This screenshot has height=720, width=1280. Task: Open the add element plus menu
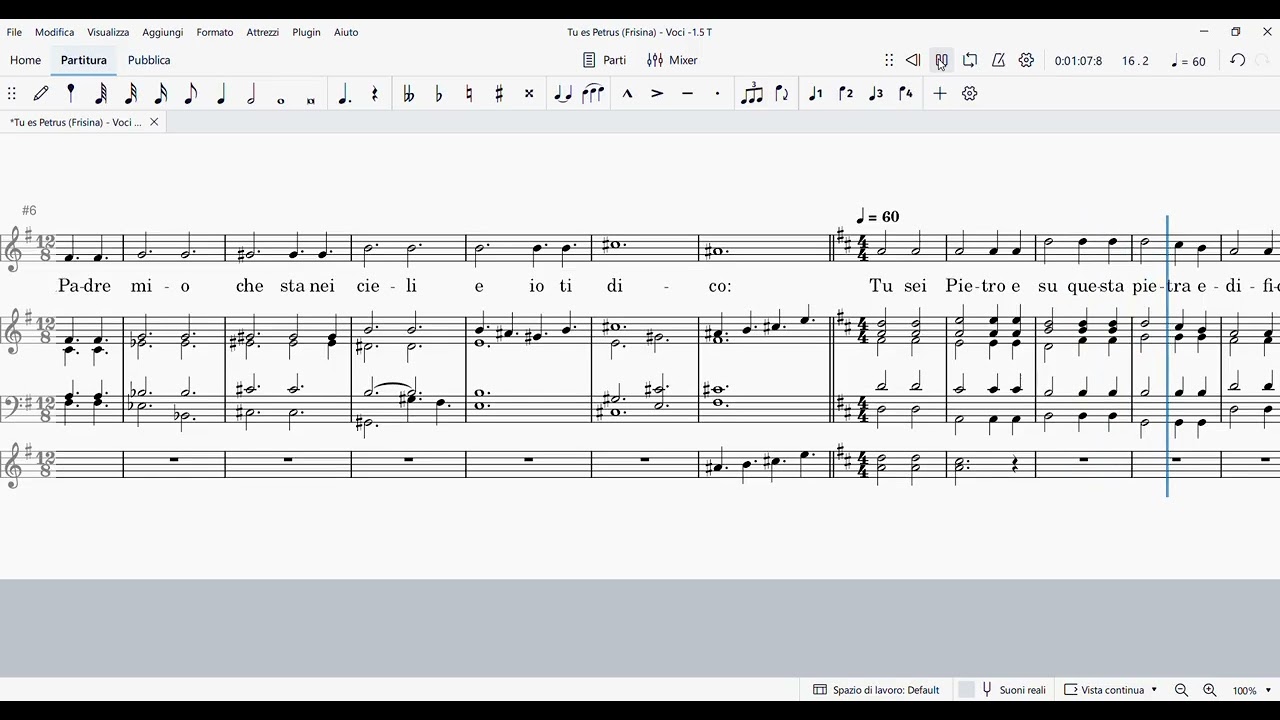(x=940, y=93)
